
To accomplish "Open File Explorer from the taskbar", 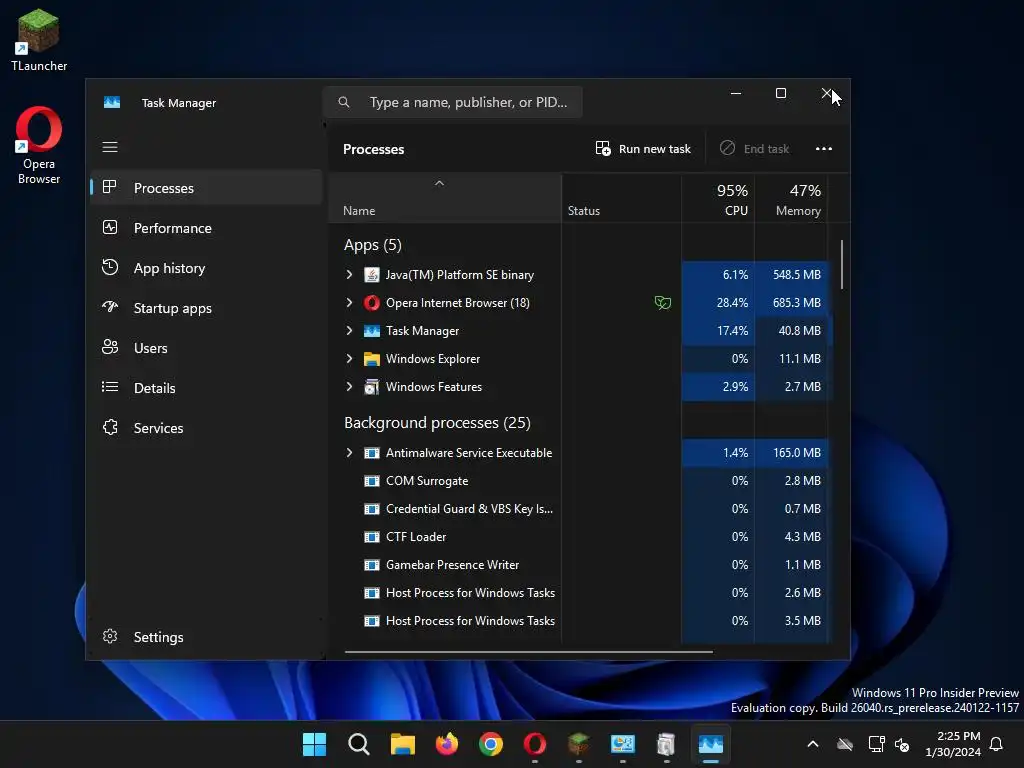I will (x=402, y=744).
